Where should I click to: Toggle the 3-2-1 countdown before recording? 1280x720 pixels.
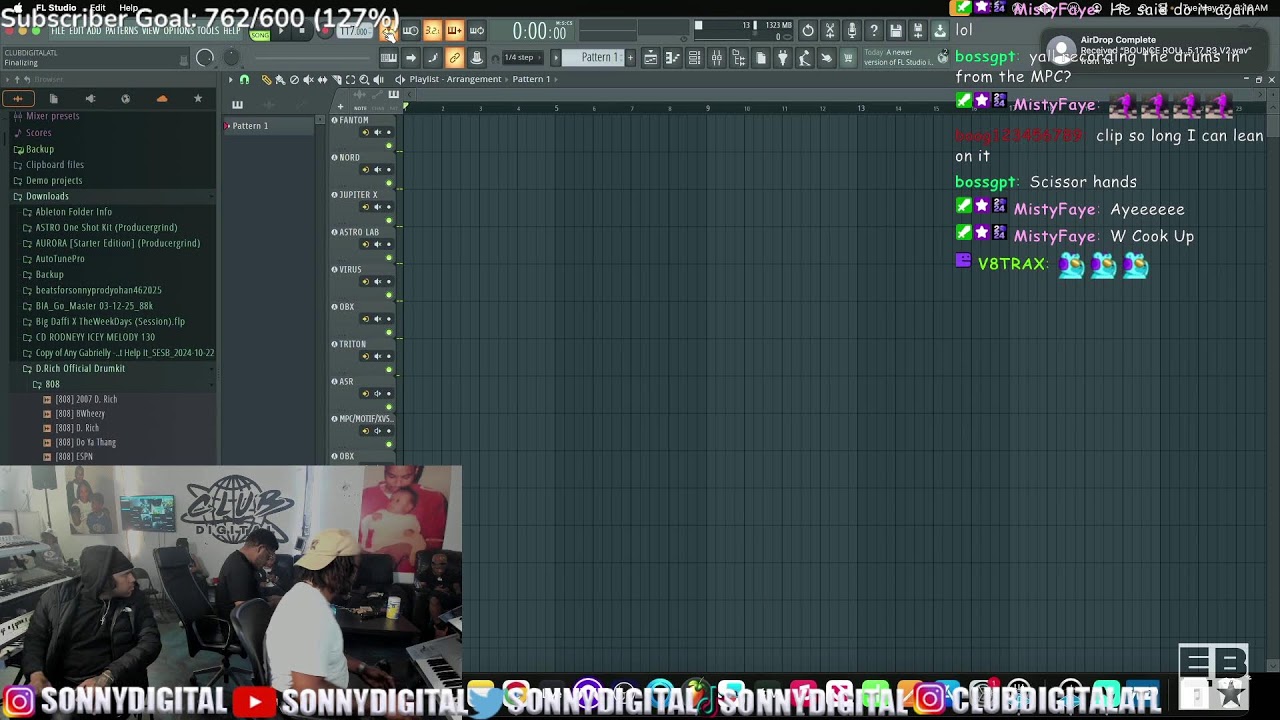tap(432, 31)
